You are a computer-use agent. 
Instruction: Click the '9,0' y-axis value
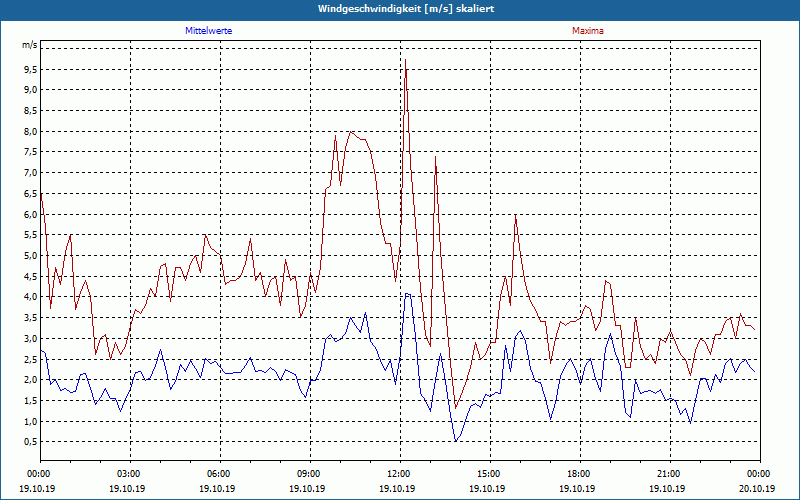(x=31, y=90)
